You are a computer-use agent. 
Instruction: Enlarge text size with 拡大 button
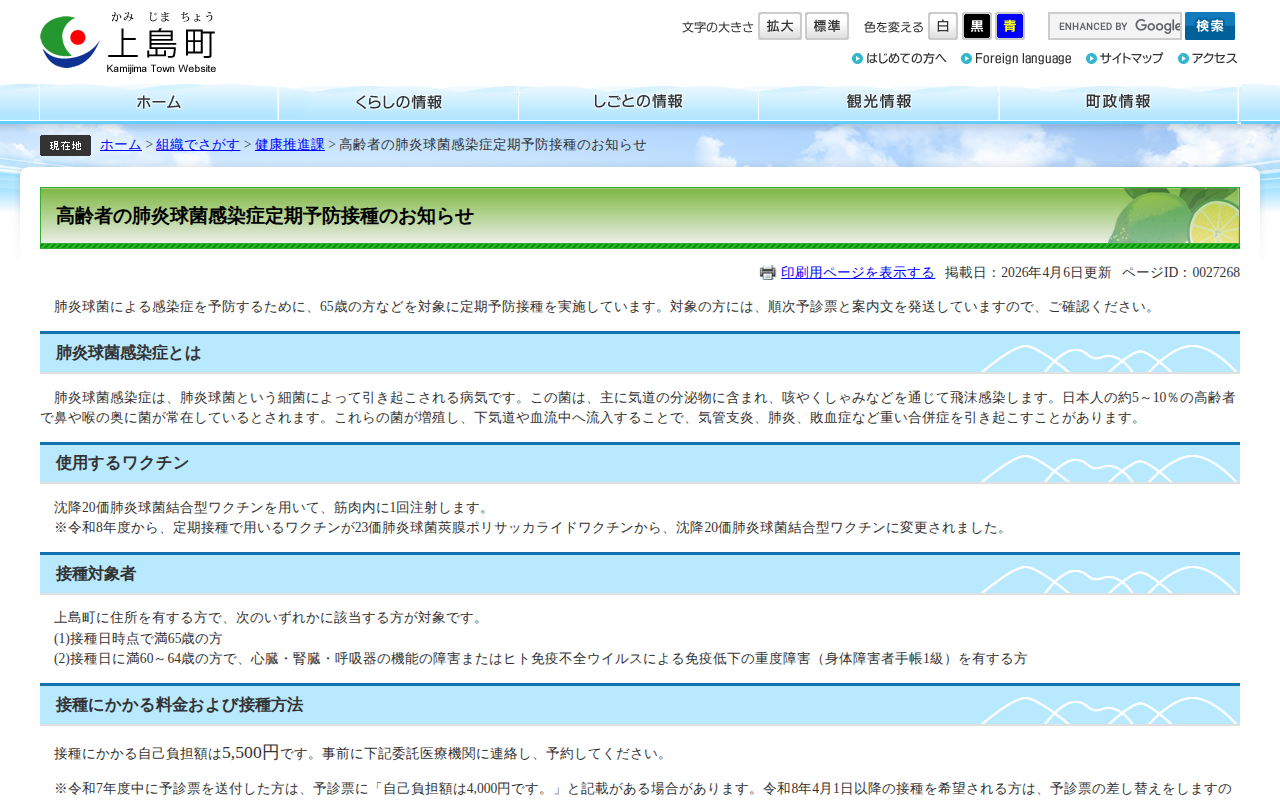[780, 26]
